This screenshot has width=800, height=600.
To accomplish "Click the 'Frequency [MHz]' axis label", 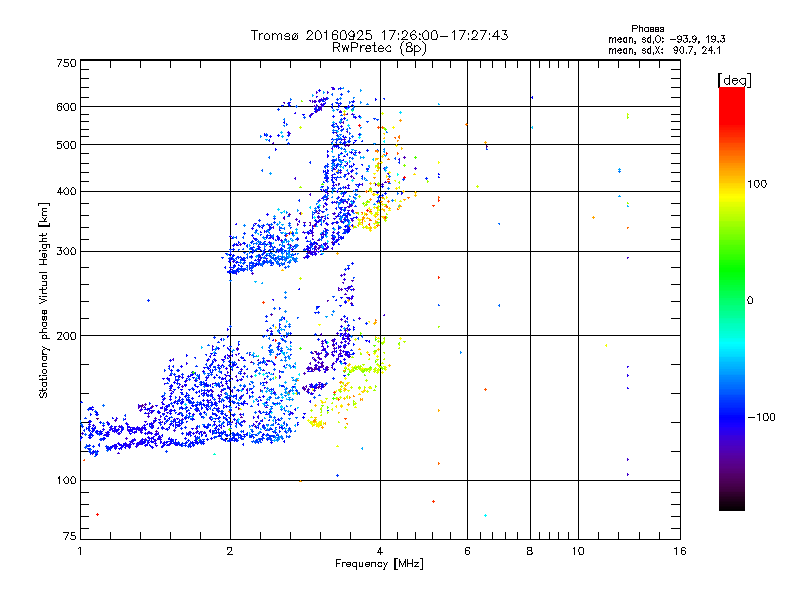I will pyautogui.click(x=379, y=564).
